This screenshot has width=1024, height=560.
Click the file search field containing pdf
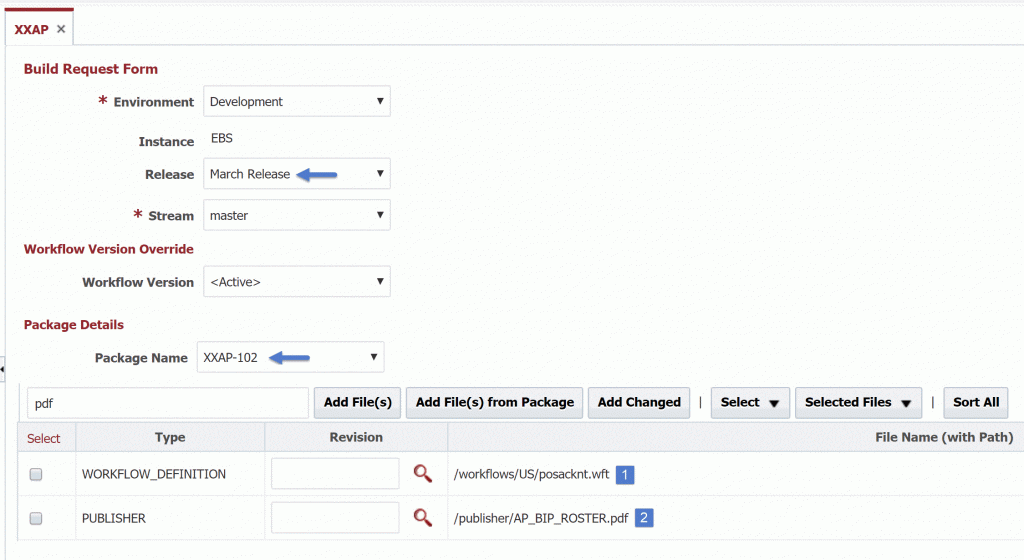pos(168,403)
